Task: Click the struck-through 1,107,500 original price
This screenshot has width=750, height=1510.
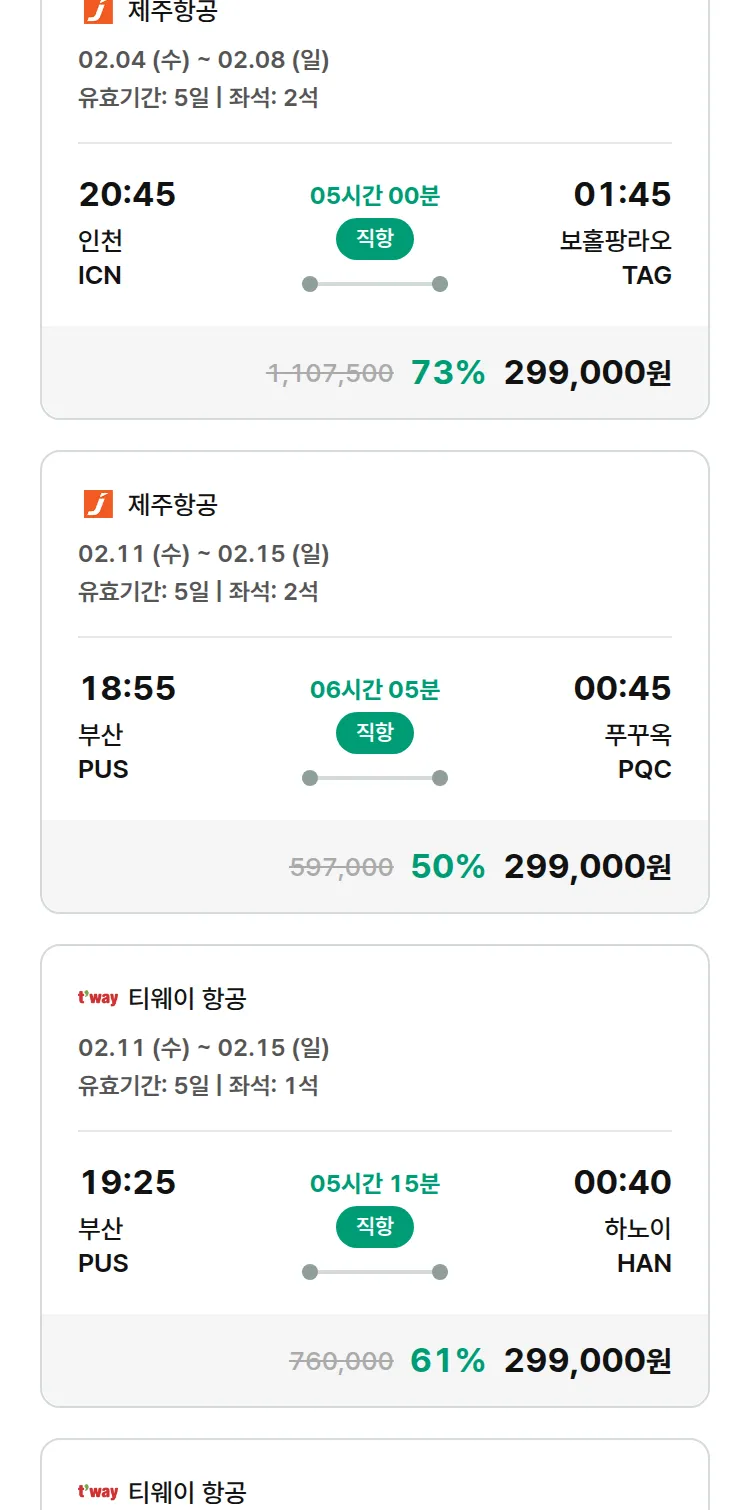Action: (330, 374)
